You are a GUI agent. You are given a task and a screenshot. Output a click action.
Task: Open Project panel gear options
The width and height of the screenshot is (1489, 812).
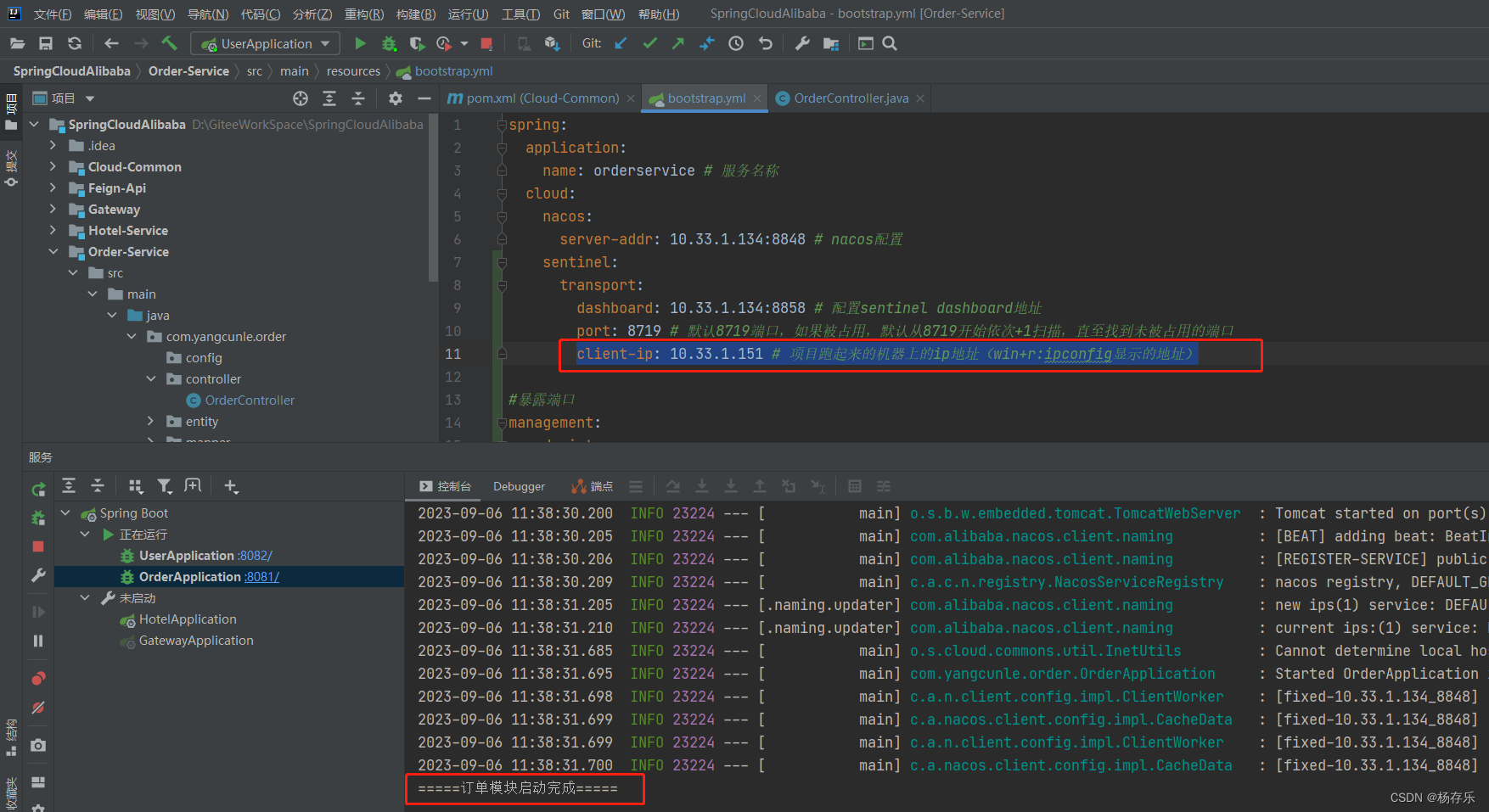[396, 98]
